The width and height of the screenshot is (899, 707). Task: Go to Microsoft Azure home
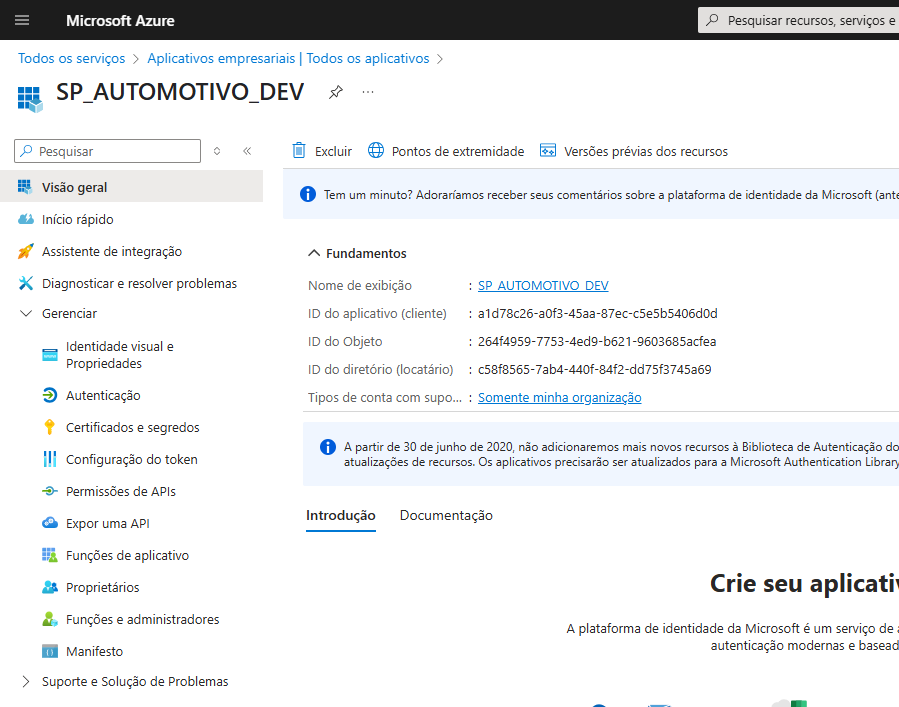point(120,21)
